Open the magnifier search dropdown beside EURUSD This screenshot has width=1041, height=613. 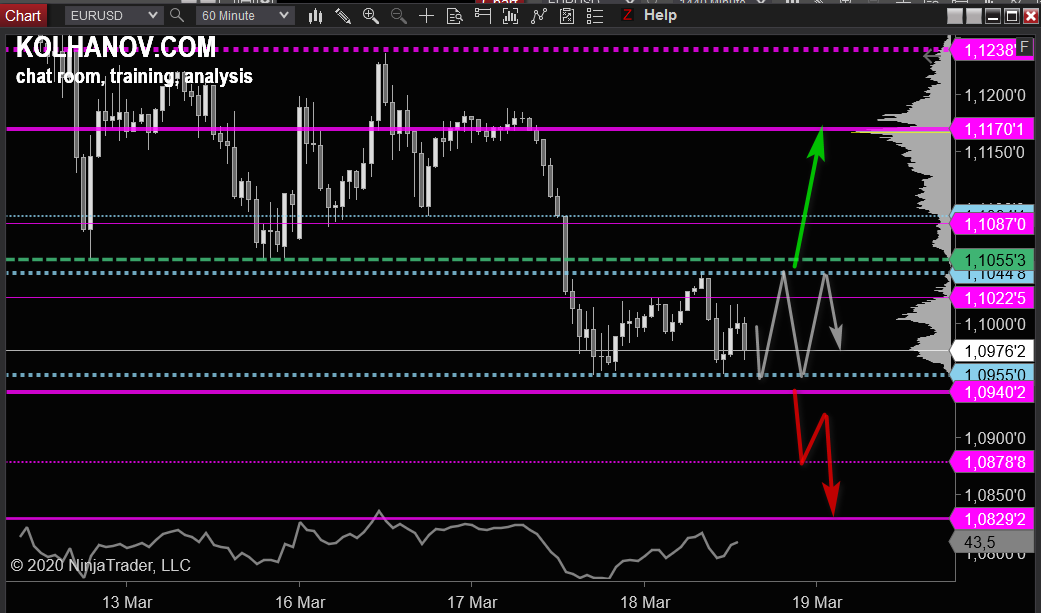click(176, 15)
